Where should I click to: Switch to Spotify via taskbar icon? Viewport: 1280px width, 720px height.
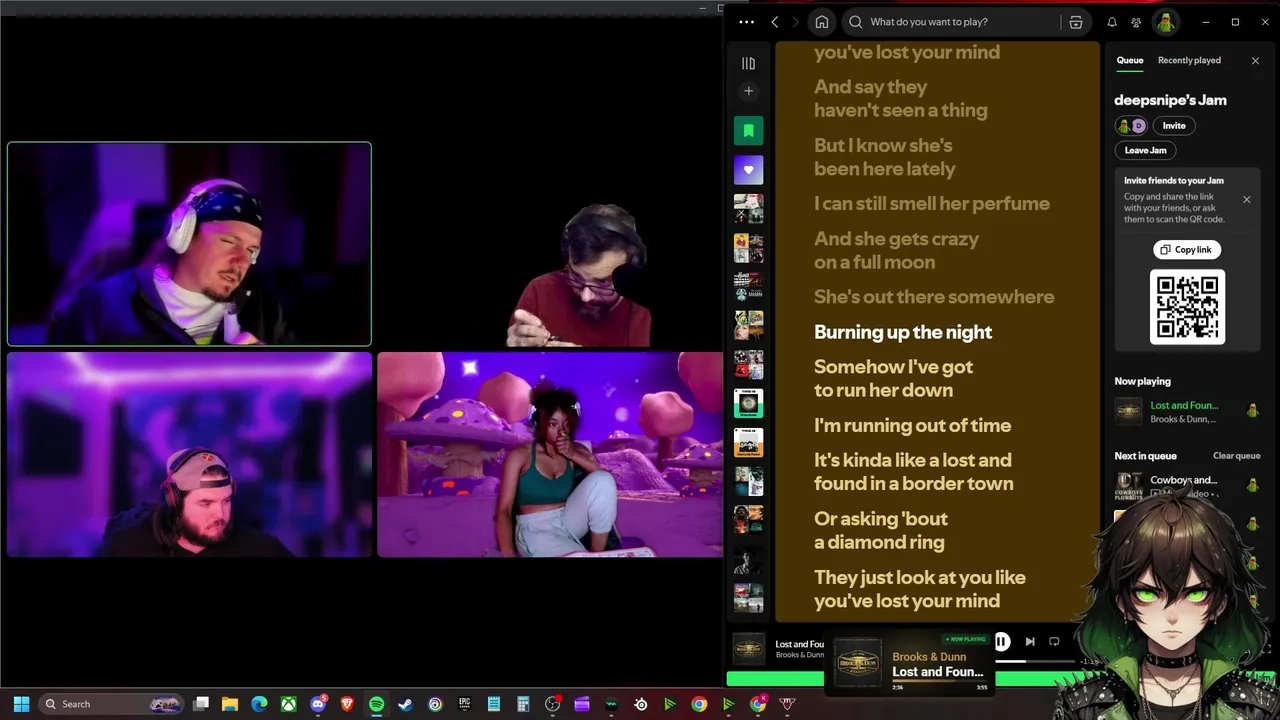tap(376, 704)
